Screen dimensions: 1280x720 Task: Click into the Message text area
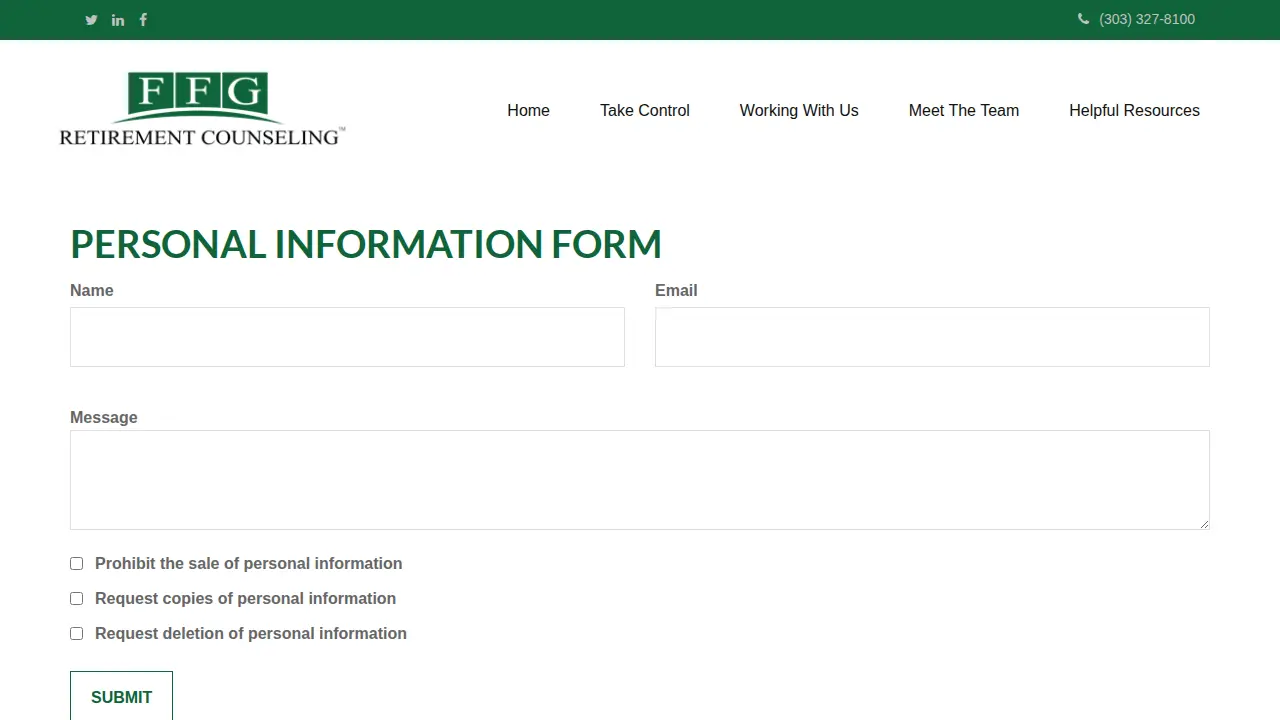(640, 480)
